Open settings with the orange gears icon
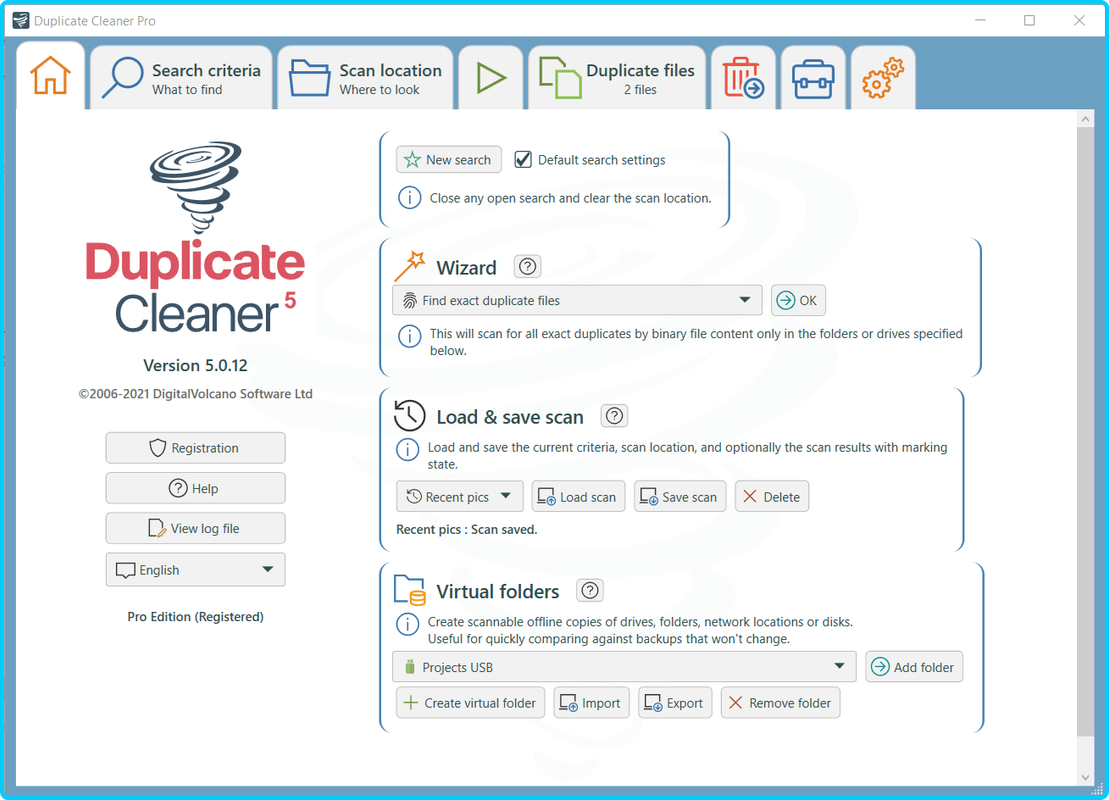This screenshot has width=1109, height=800. (883, 79)
